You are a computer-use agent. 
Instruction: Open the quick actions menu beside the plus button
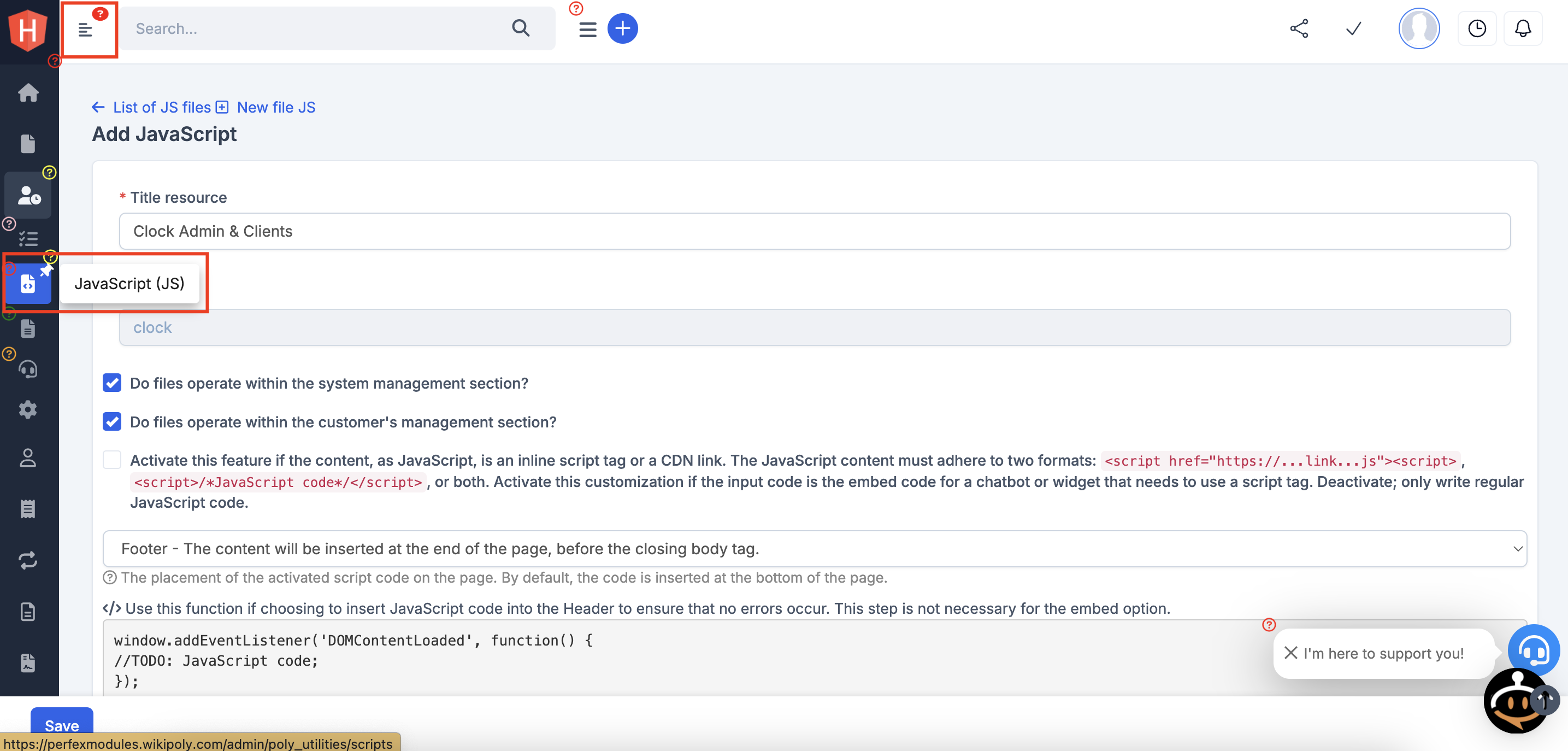587,28
